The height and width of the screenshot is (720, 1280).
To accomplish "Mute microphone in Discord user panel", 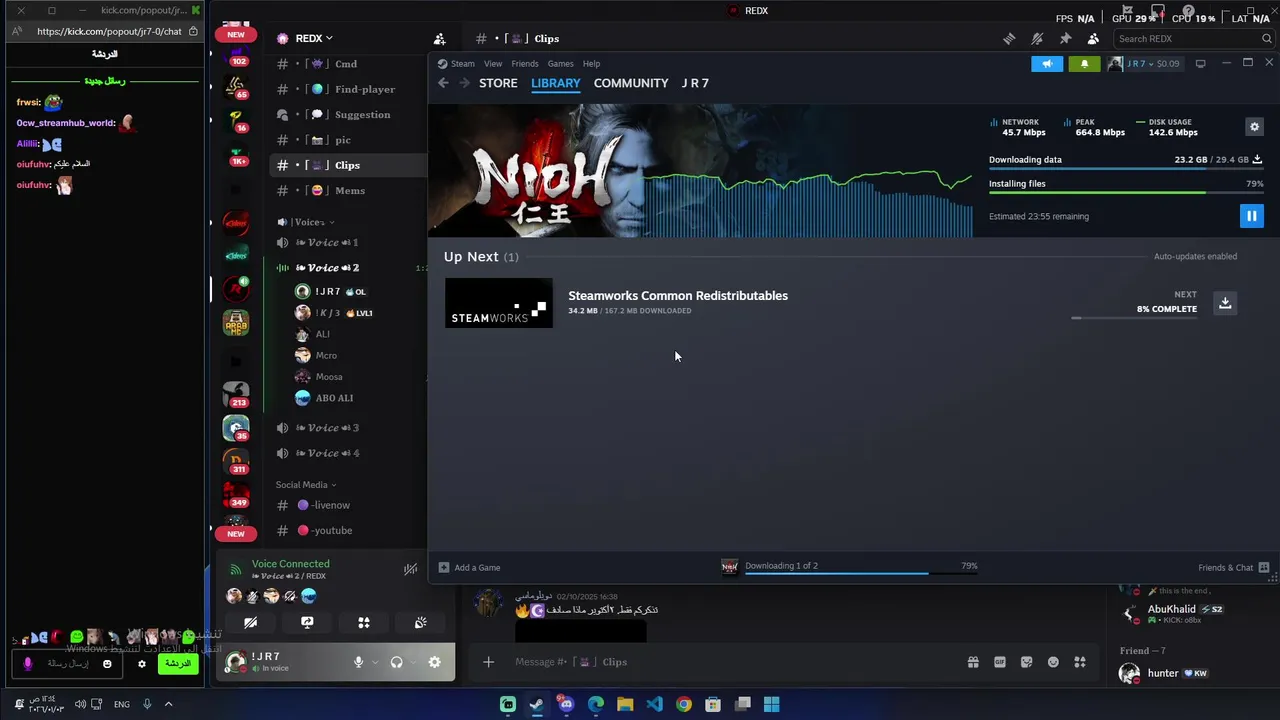I will 358,662.
